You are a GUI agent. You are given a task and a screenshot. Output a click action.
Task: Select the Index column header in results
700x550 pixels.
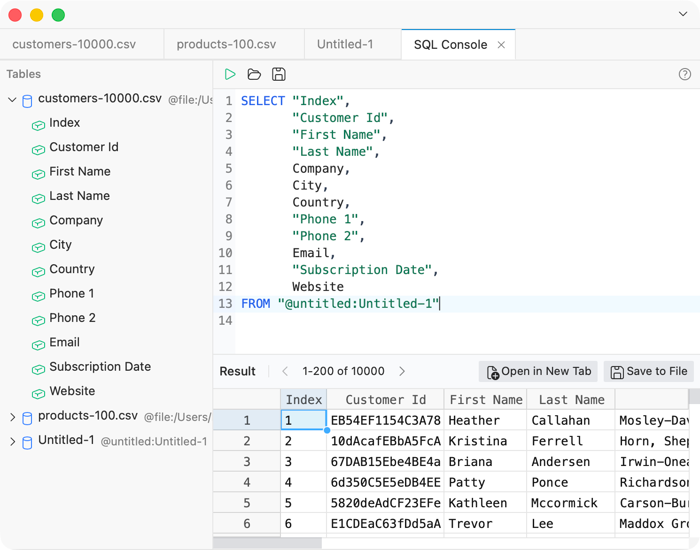click(x=304, y=399)
